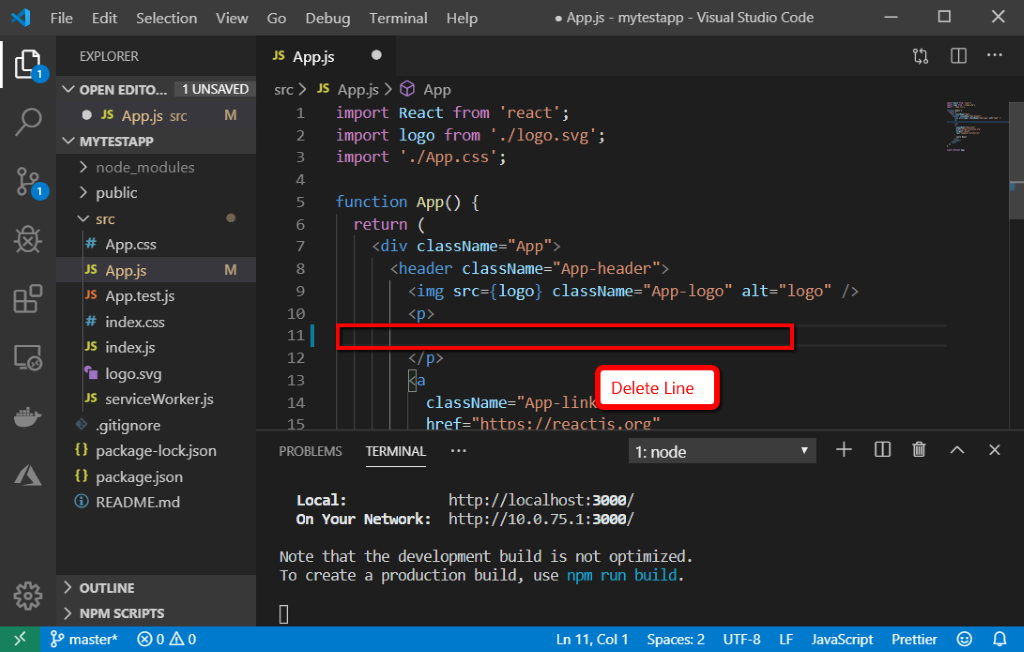Click JavaScript language mode in status bar
The height and width of the screenshot is (652, 1024).
click(842, 639)
